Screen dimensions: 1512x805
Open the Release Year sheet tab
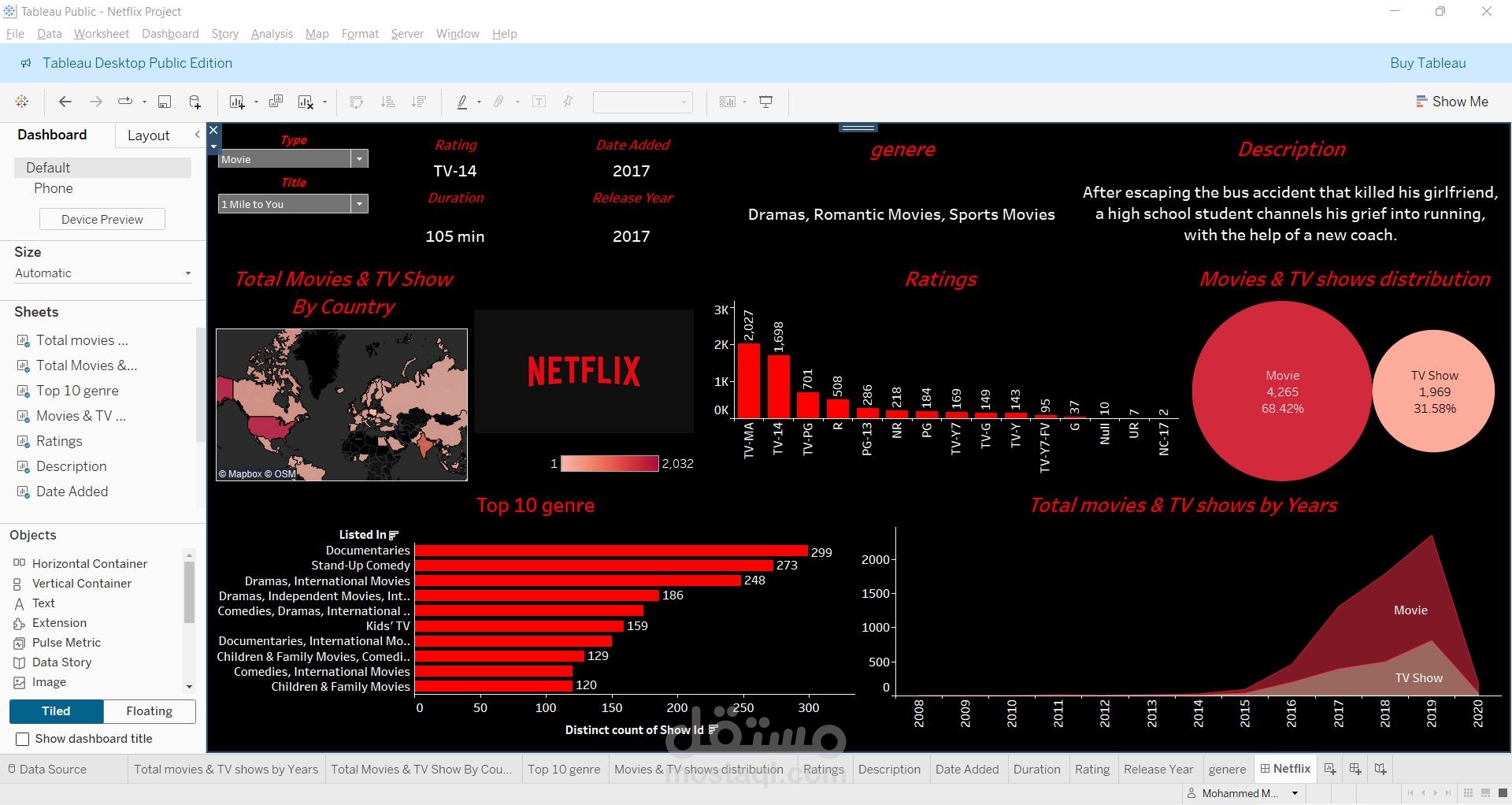tap(1158, 770)
